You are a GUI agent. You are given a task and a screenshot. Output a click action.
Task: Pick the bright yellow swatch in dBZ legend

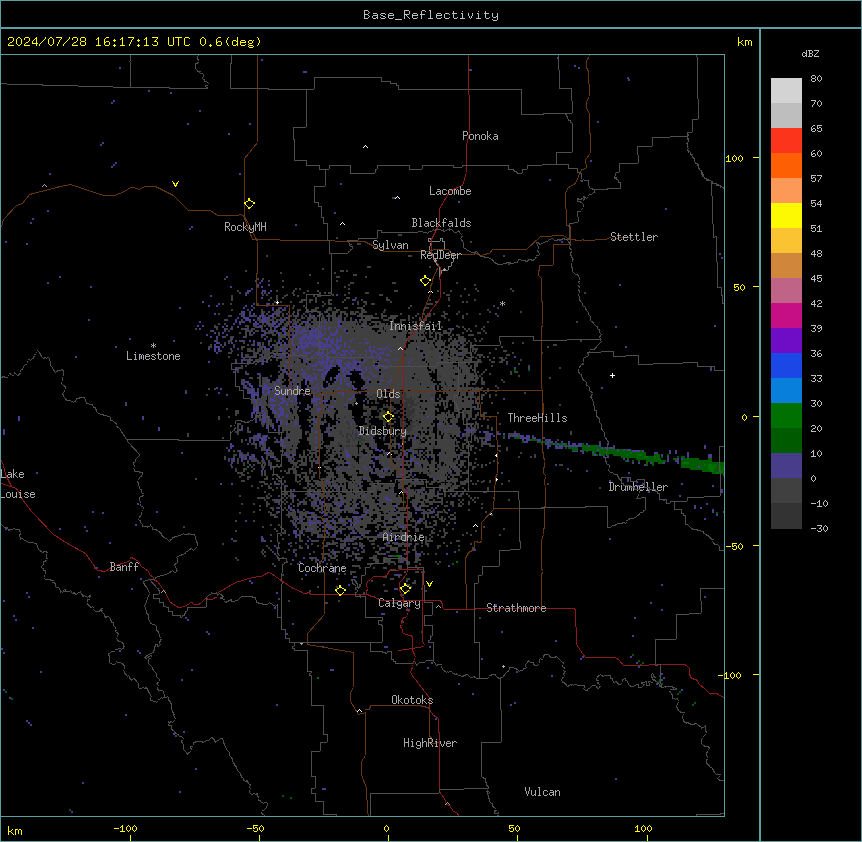coord(786,215)
